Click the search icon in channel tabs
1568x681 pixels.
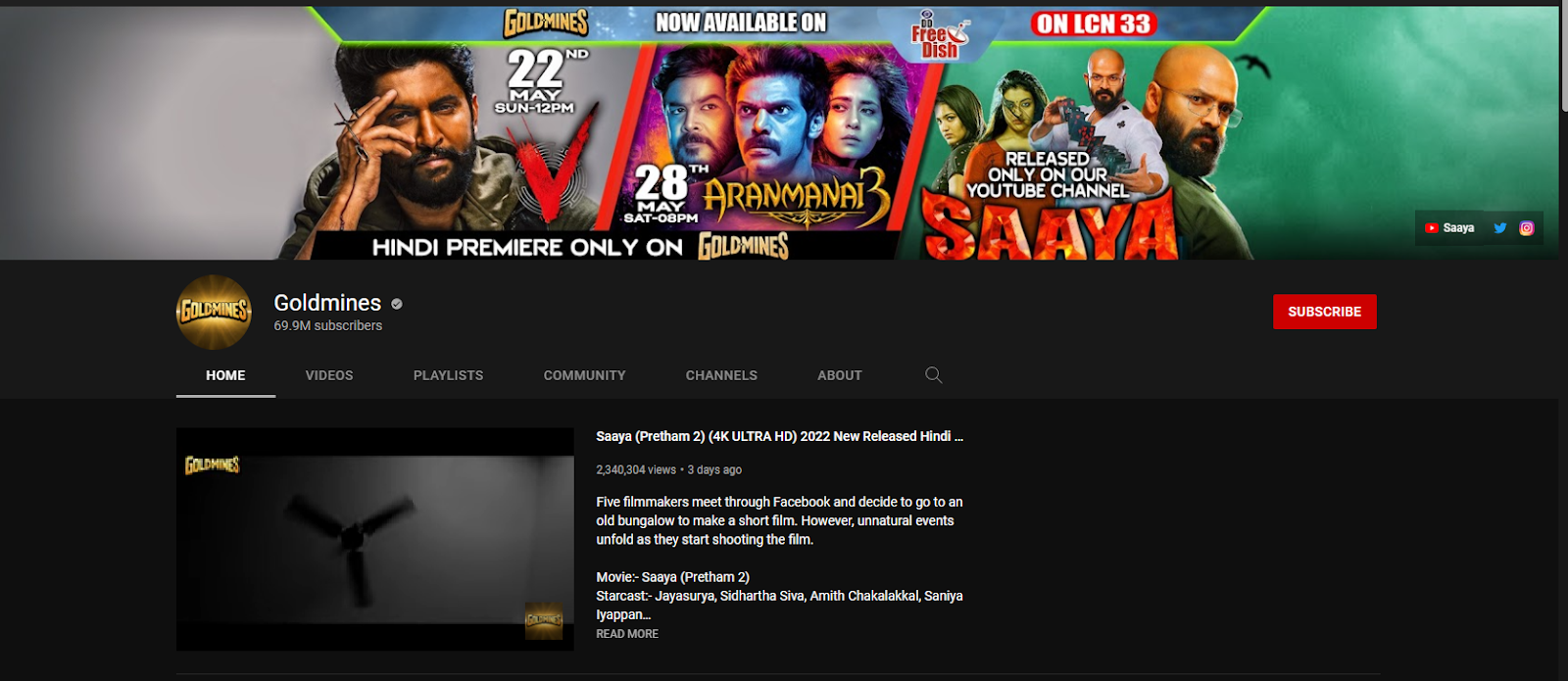click(933, 375)
